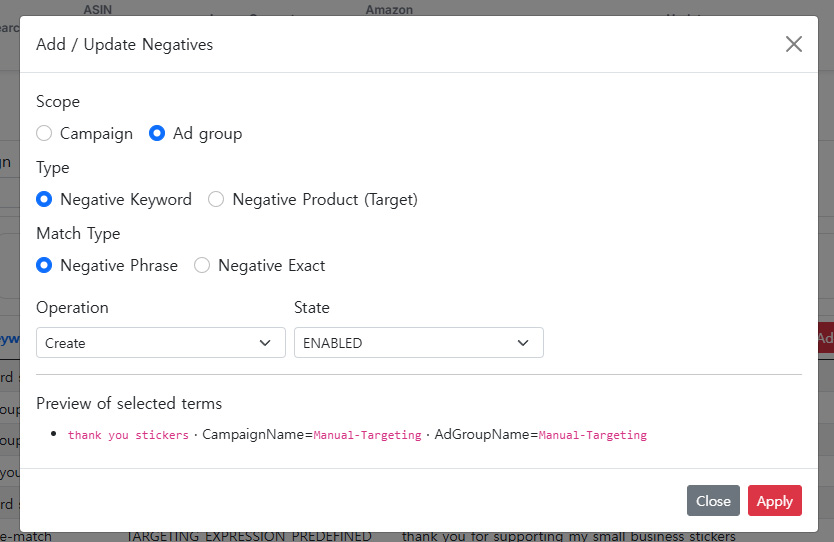Screen dimensions: 834x542
Task: Close the Add / Update Negatives dialog via X
Action: point(794,44)
